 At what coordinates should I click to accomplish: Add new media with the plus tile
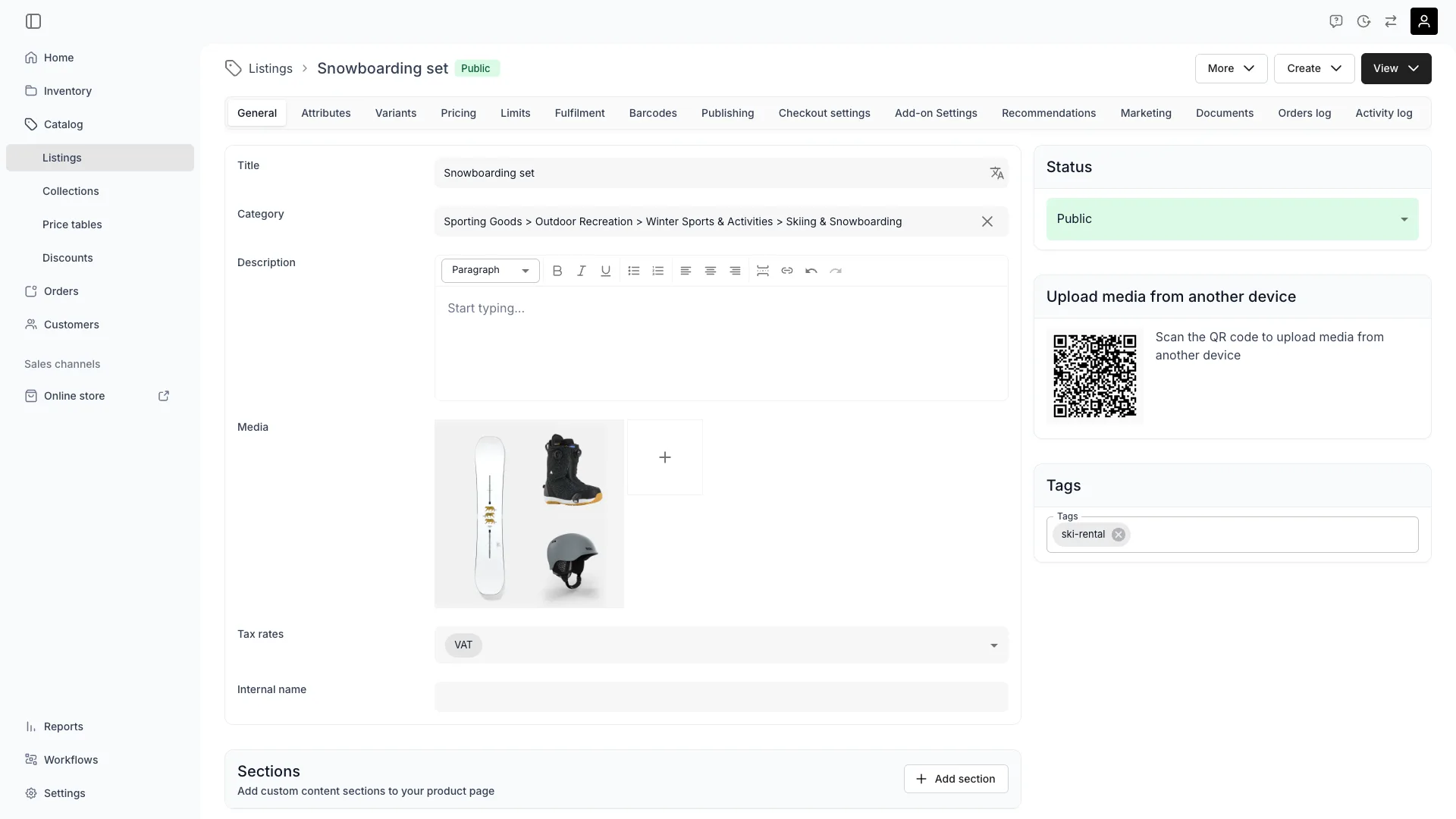pyautogui.click(x=665, y=457)
